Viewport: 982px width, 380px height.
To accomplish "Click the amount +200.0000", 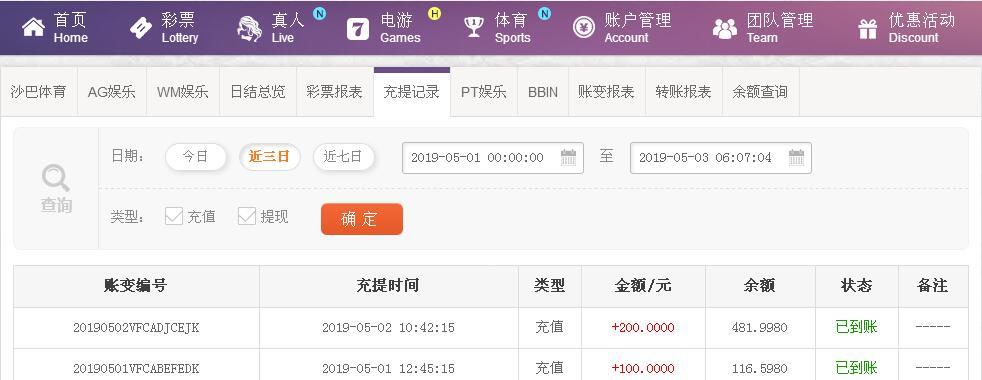I will point(643,327).
